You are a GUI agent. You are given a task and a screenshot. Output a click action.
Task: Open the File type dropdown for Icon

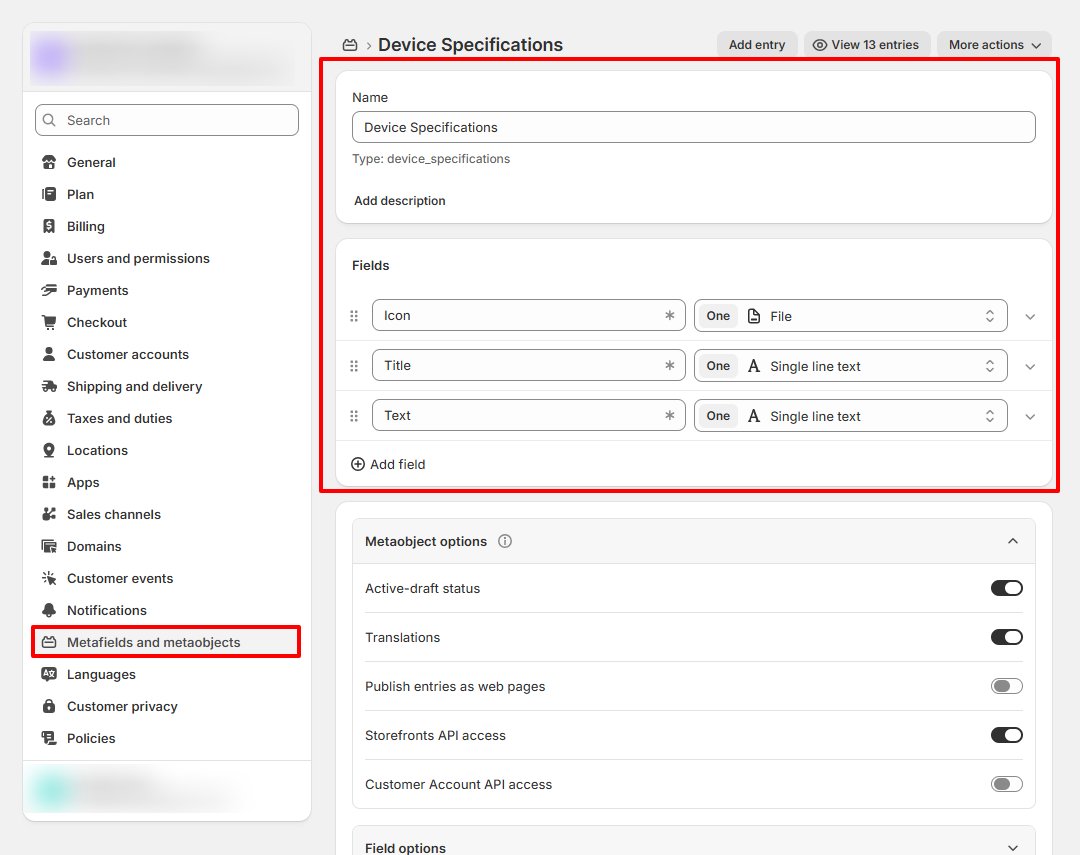pos(851,316)
